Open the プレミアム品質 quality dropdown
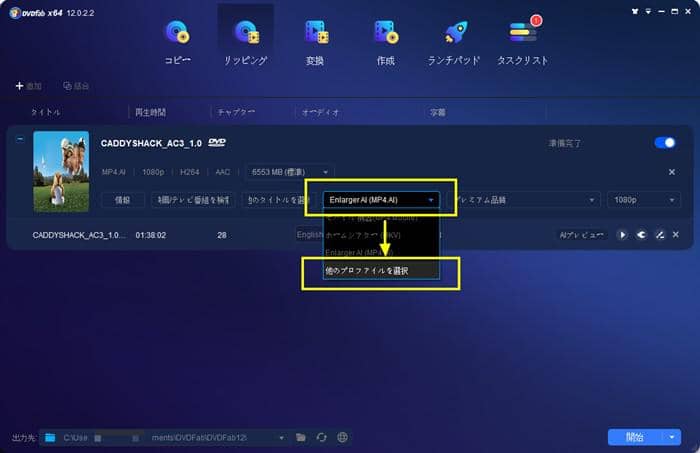700x453 pixels. point(524,200)
